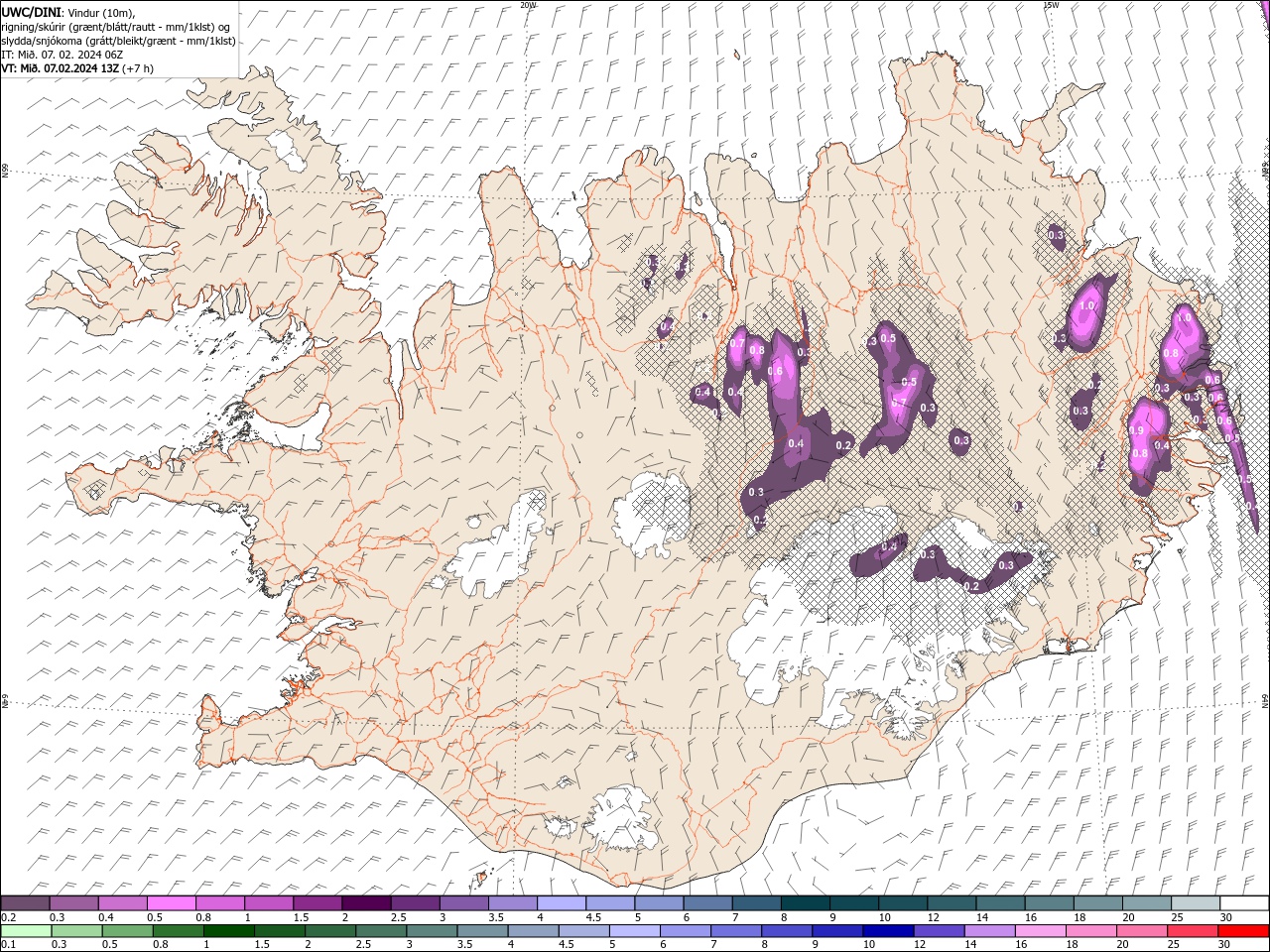Select the deep navy blue swatch at 10 in the lower legend
The height and width of the screenshot is (952, 1270).
[888, 931]
